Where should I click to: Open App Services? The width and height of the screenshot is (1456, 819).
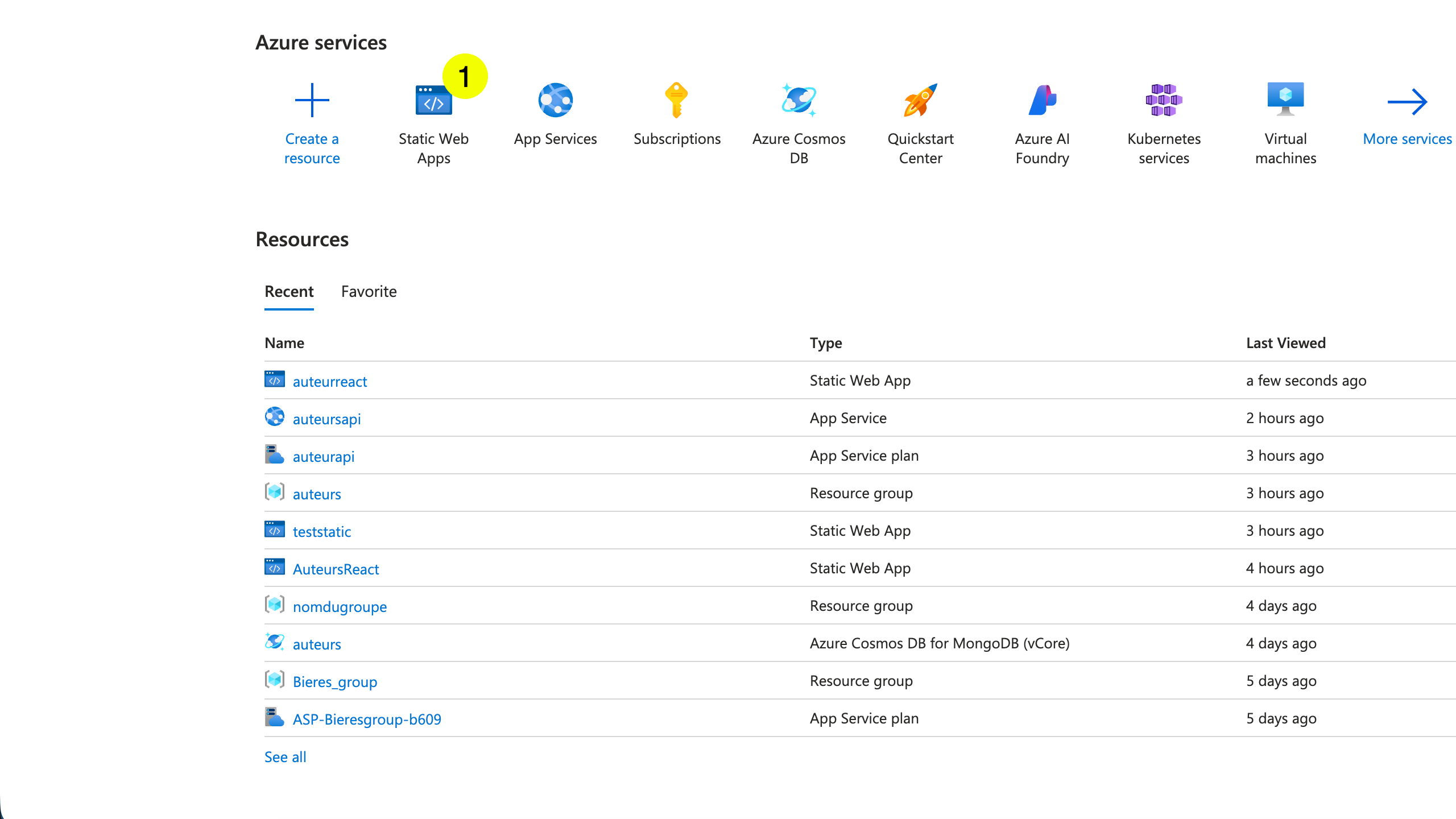coord(555,114)
